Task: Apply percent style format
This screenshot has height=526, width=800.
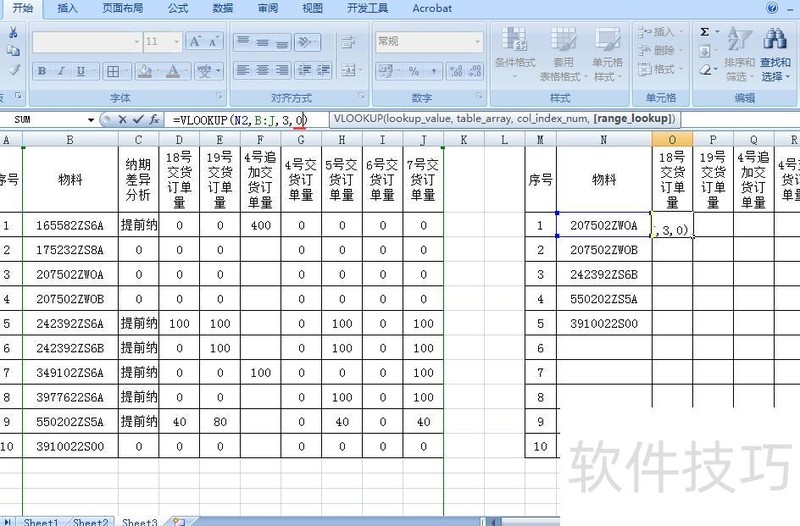Action: click(414, 71)
